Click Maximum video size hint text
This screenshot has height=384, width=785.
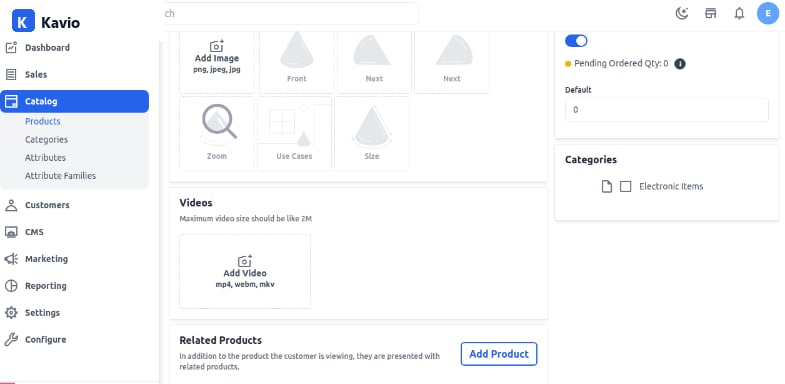(246, 219)
